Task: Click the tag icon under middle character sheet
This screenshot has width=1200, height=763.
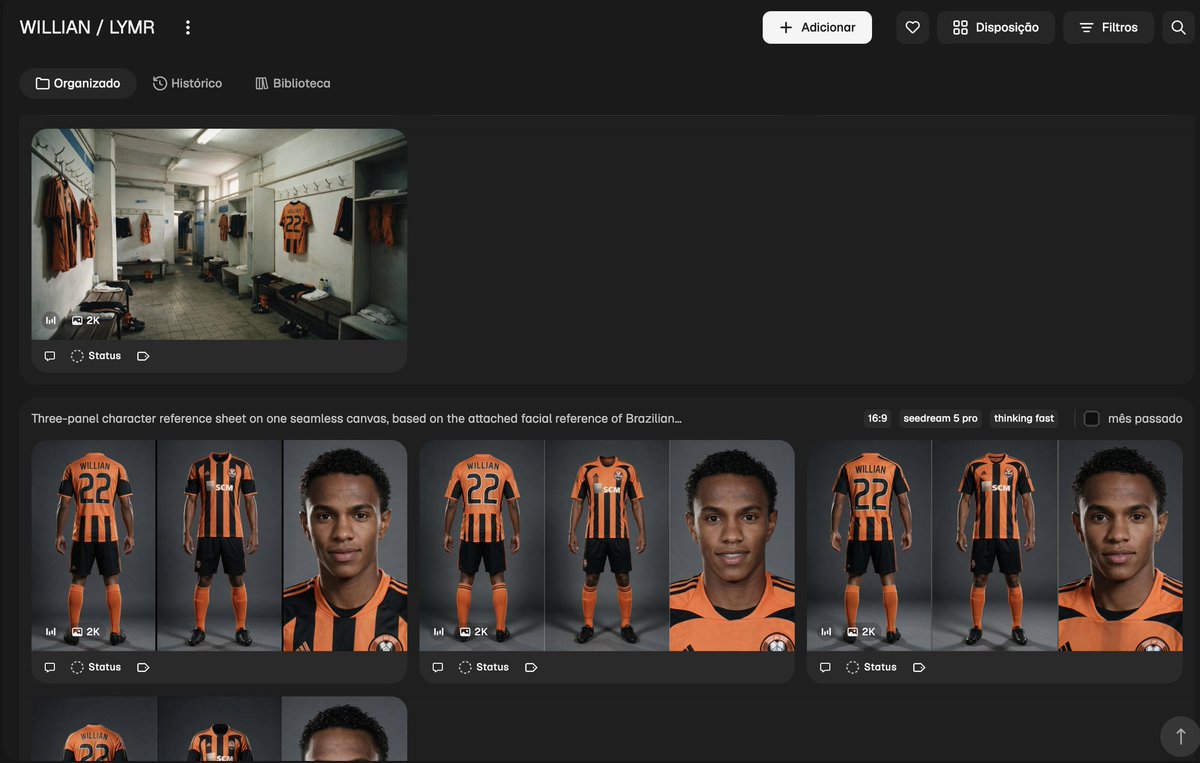Action: [x=531, y=667]
